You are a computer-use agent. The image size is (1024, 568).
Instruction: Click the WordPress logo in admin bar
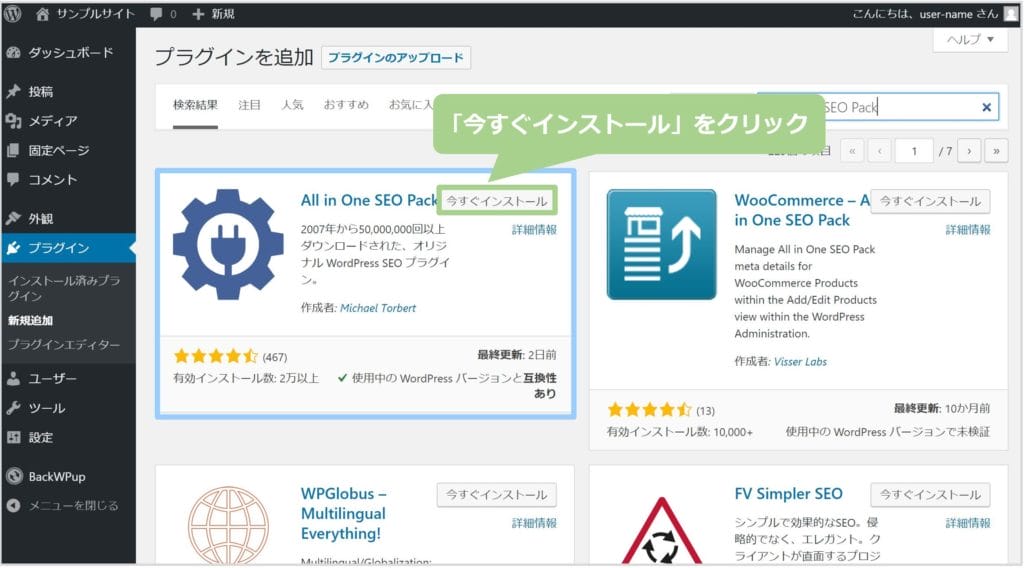pyautogui.click(x=12, y=14)
